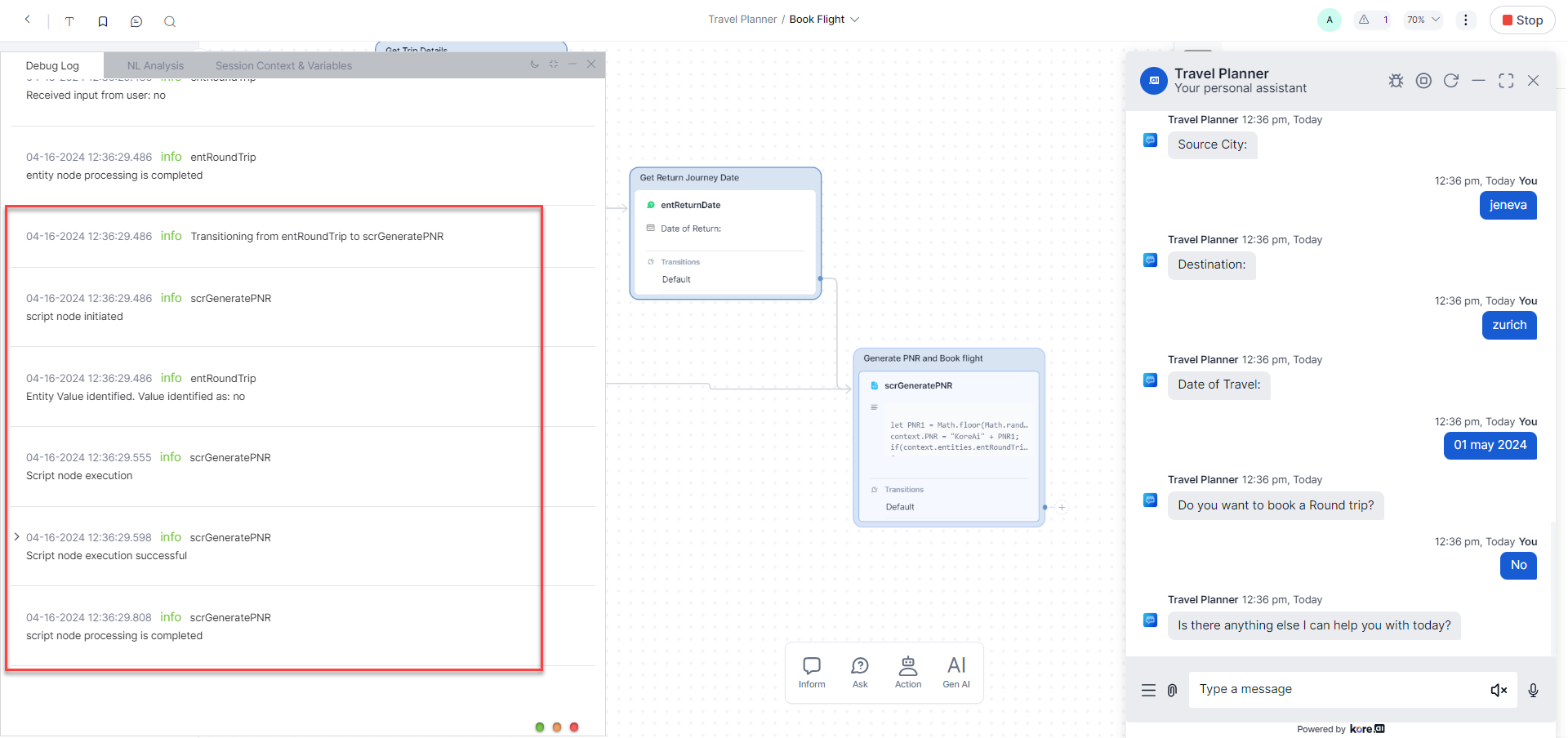
Task: Open the Book Flight breadcrumb dropdown
Action: coord(854,19)
